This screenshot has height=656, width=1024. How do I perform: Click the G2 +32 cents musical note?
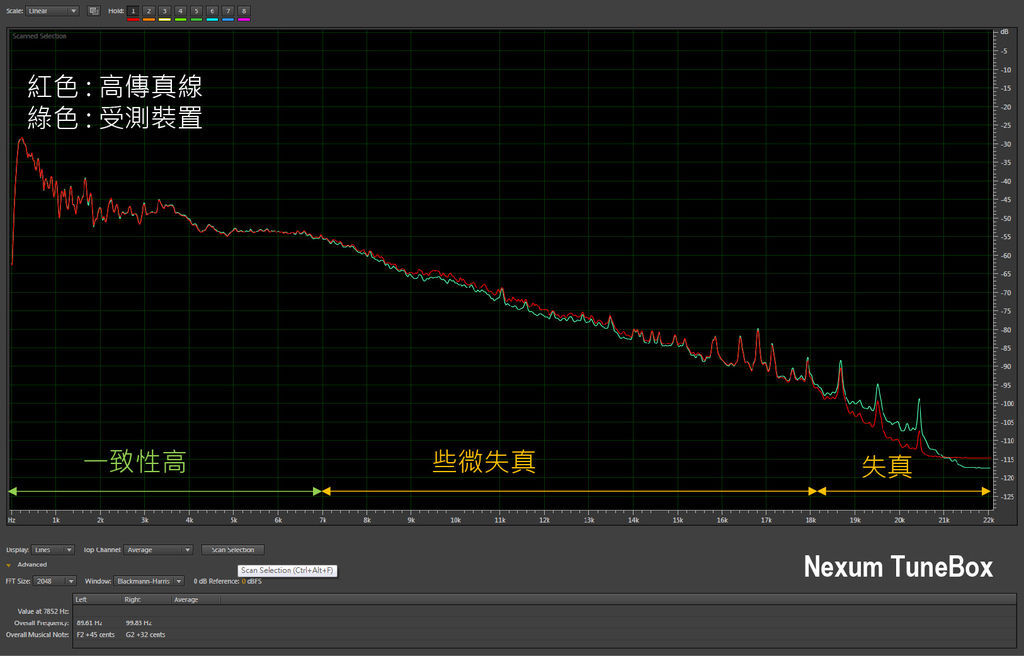click(x=146, y=635)
